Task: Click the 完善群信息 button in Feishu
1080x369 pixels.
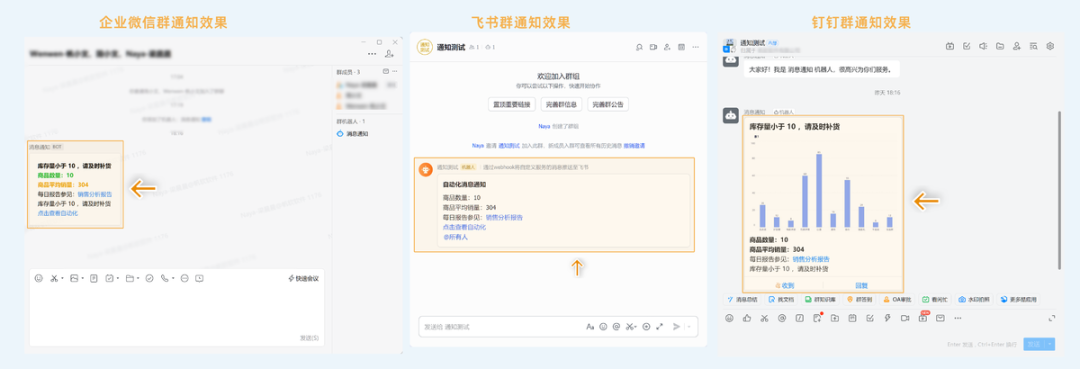Action: tap(560, 105)
